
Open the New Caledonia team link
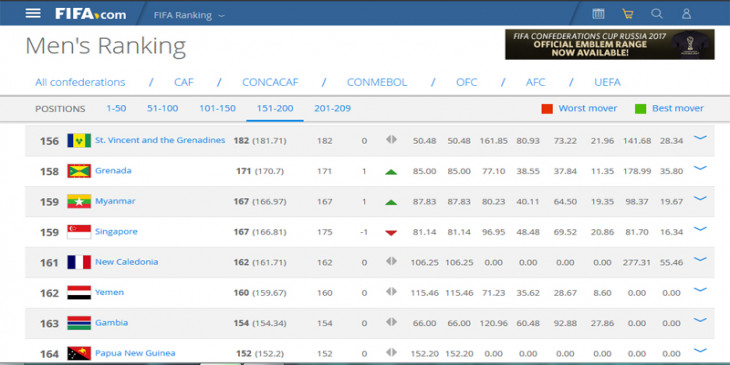pyautogui.click(x=127, y=262)
